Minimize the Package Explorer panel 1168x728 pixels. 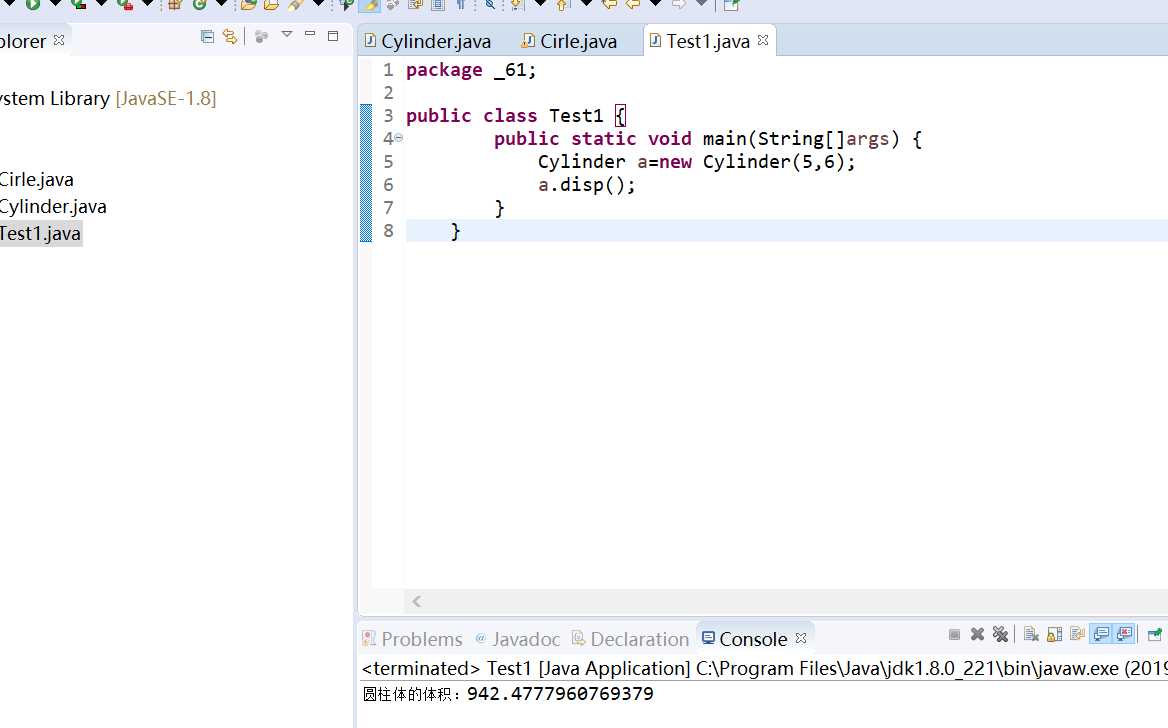point(310,34)
